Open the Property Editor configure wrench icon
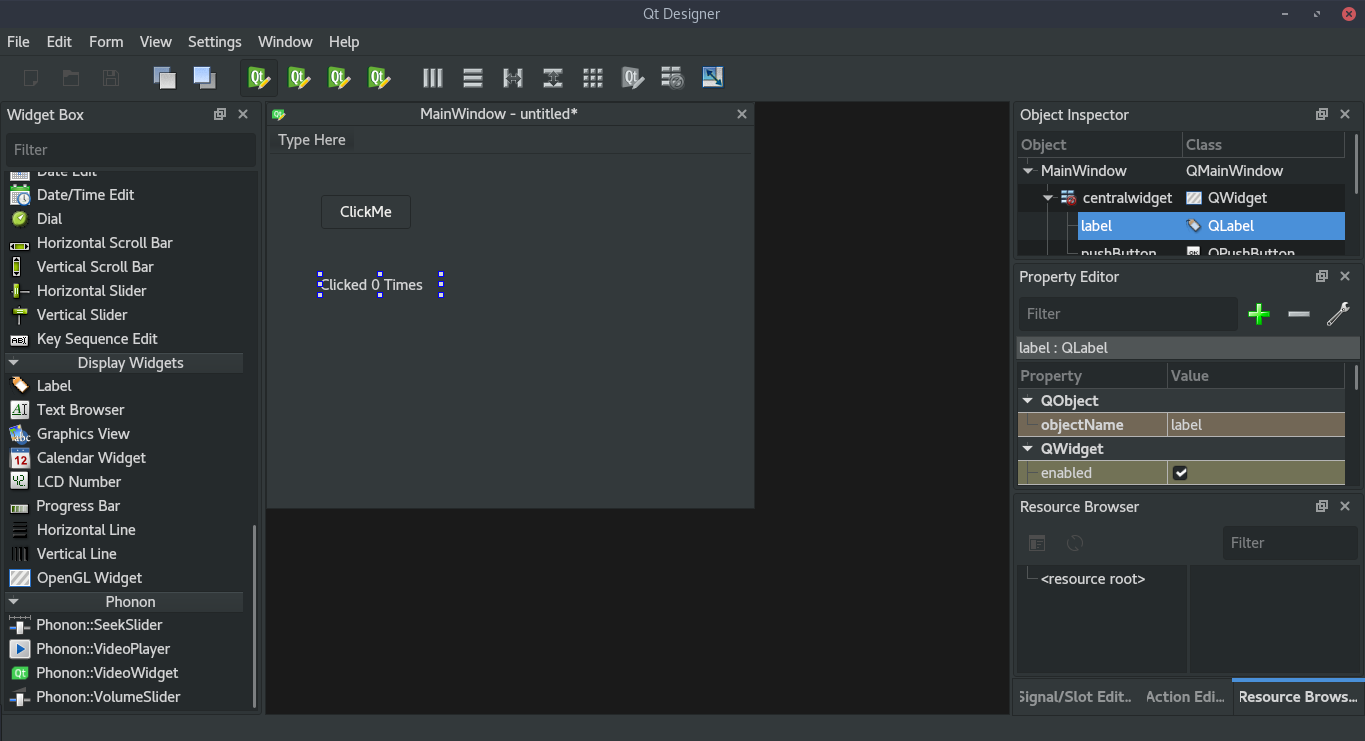 coord(1338,313)
